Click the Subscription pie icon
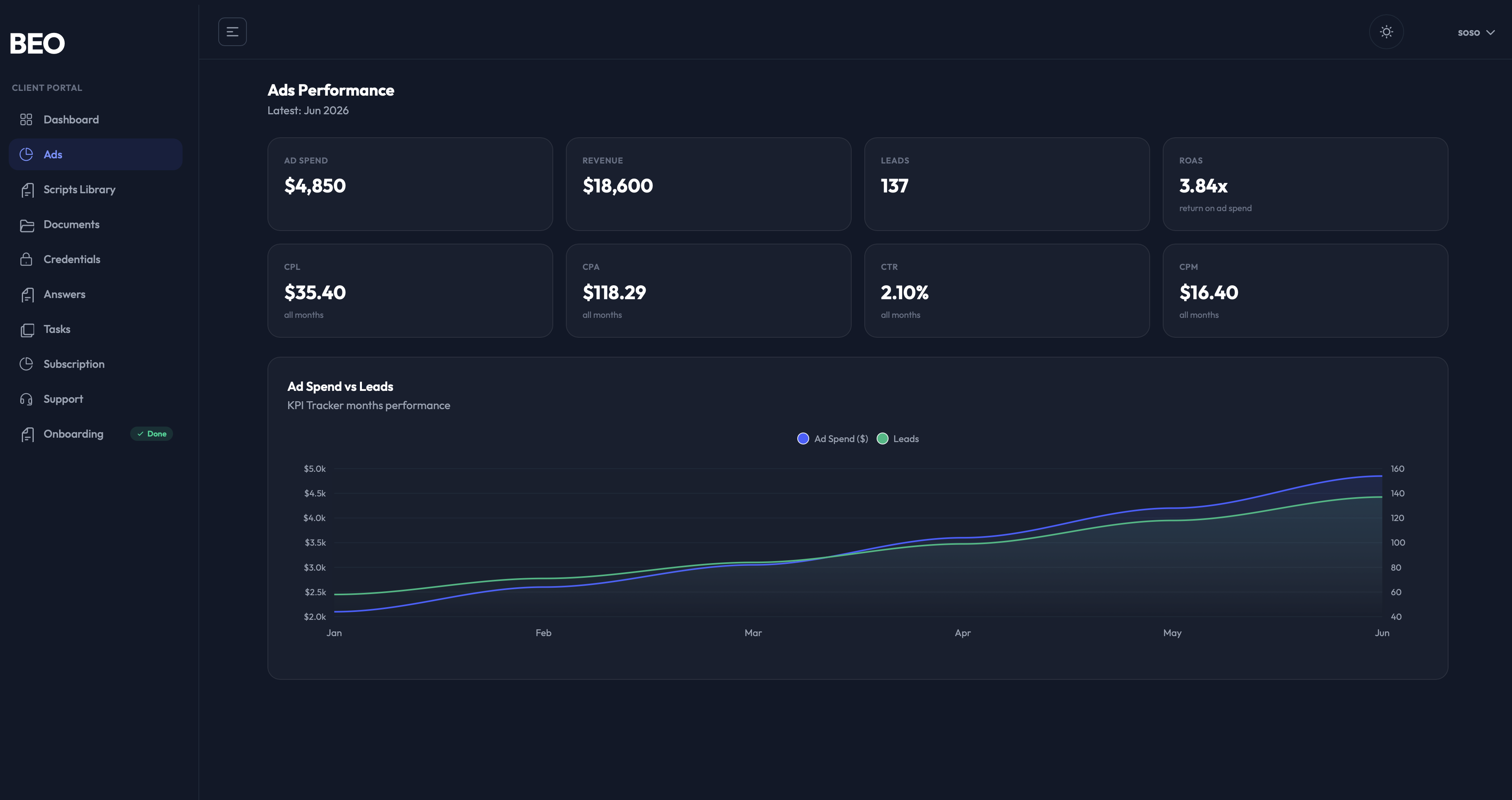The image size is (1512, 800). (27, 364)
